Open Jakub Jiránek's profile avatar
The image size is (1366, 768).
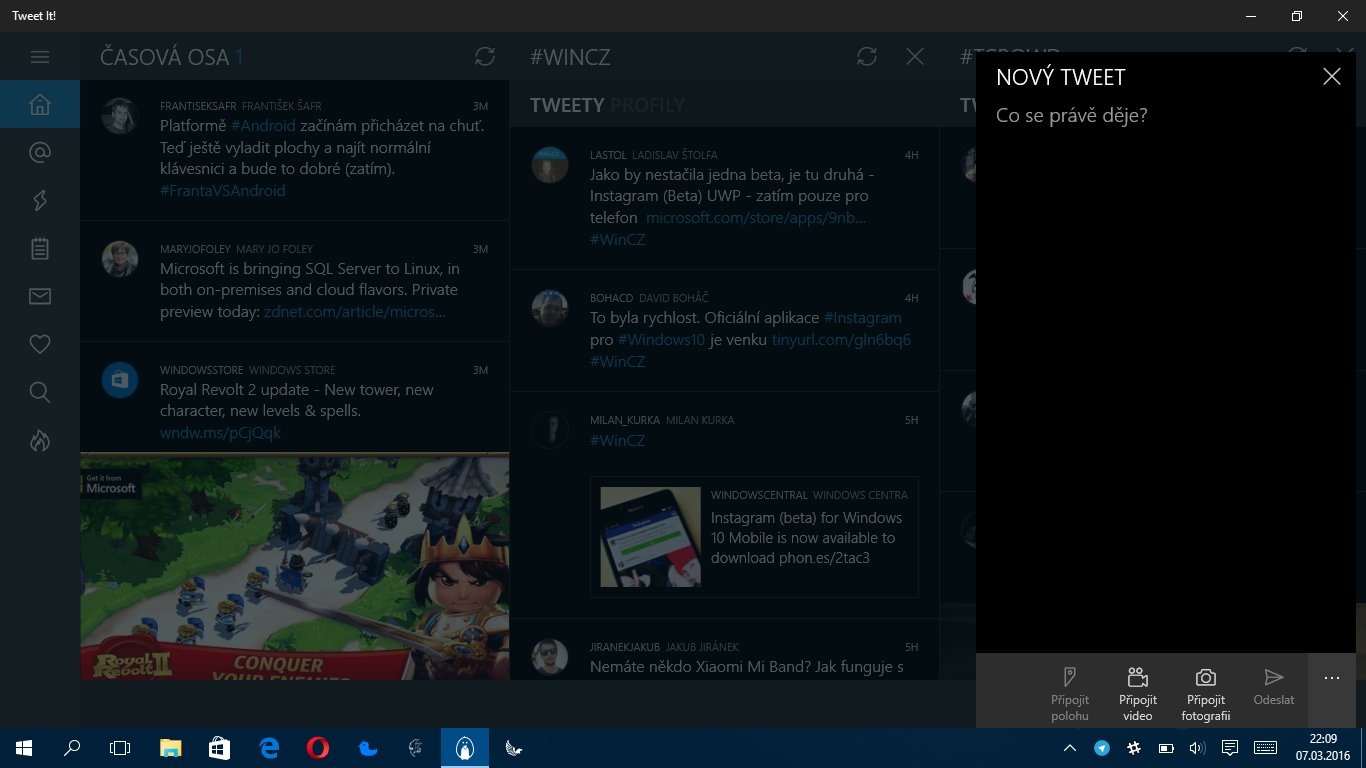tap(550, 657)
